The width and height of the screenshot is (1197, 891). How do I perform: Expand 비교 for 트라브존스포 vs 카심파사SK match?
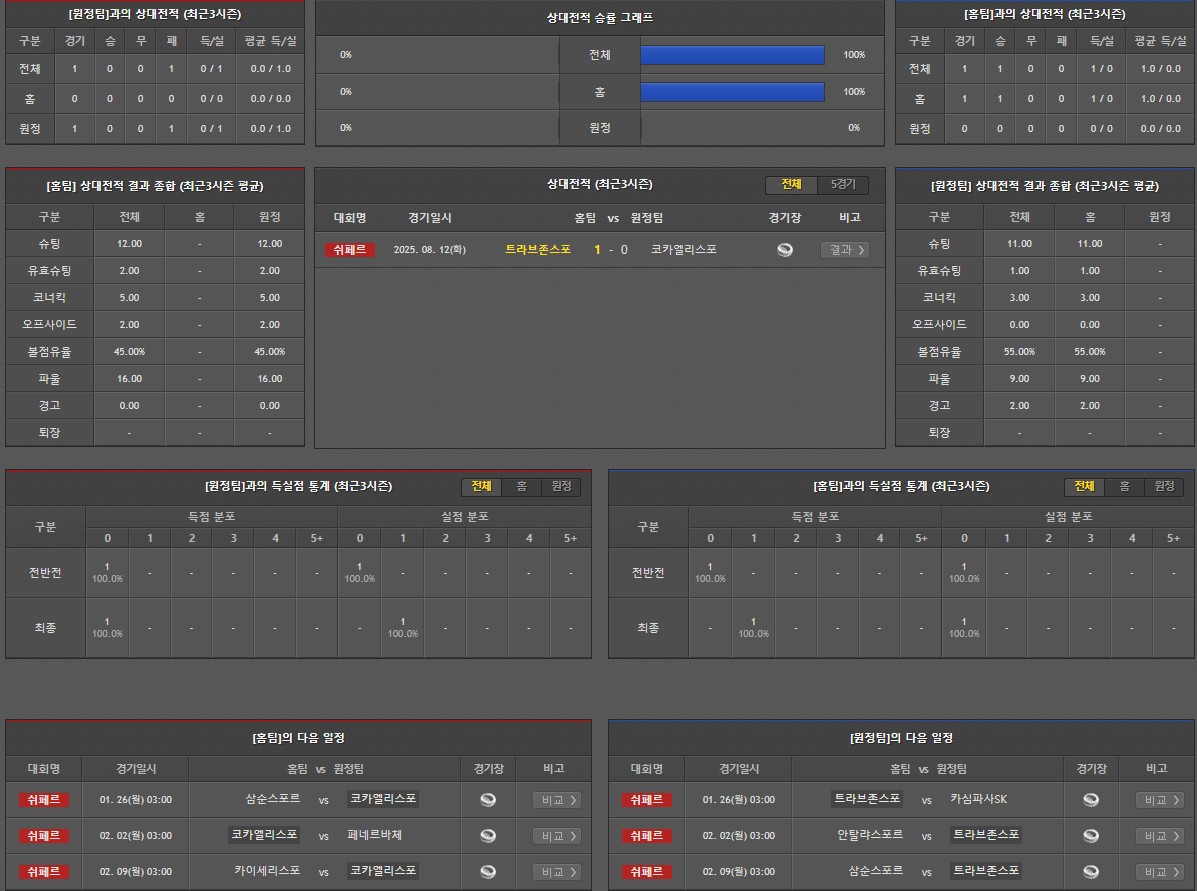coord(1160,800)
